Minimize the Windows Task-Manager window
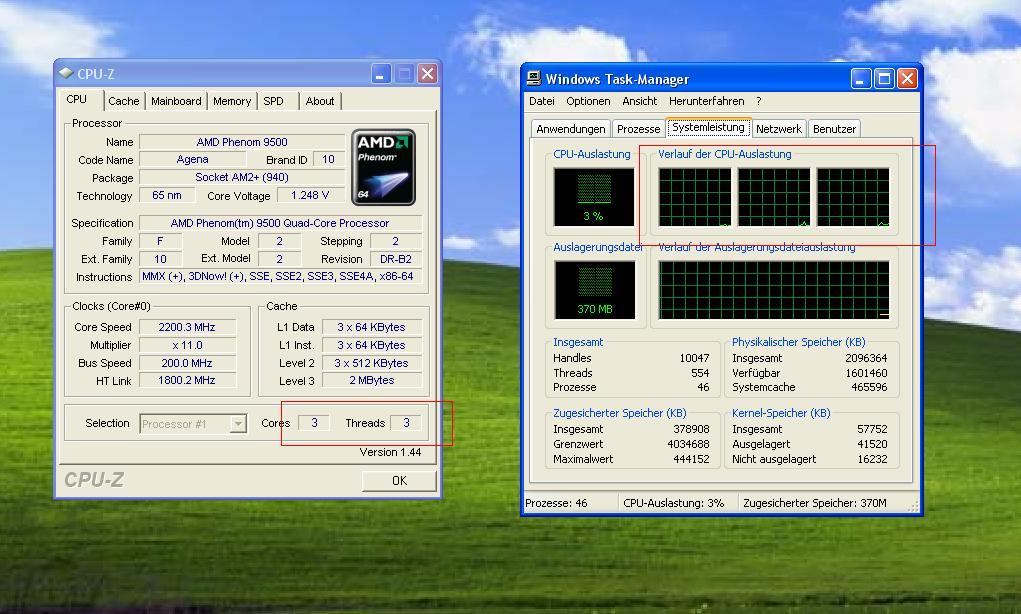This screenshot has height=614, width=1021. point(861,79)
